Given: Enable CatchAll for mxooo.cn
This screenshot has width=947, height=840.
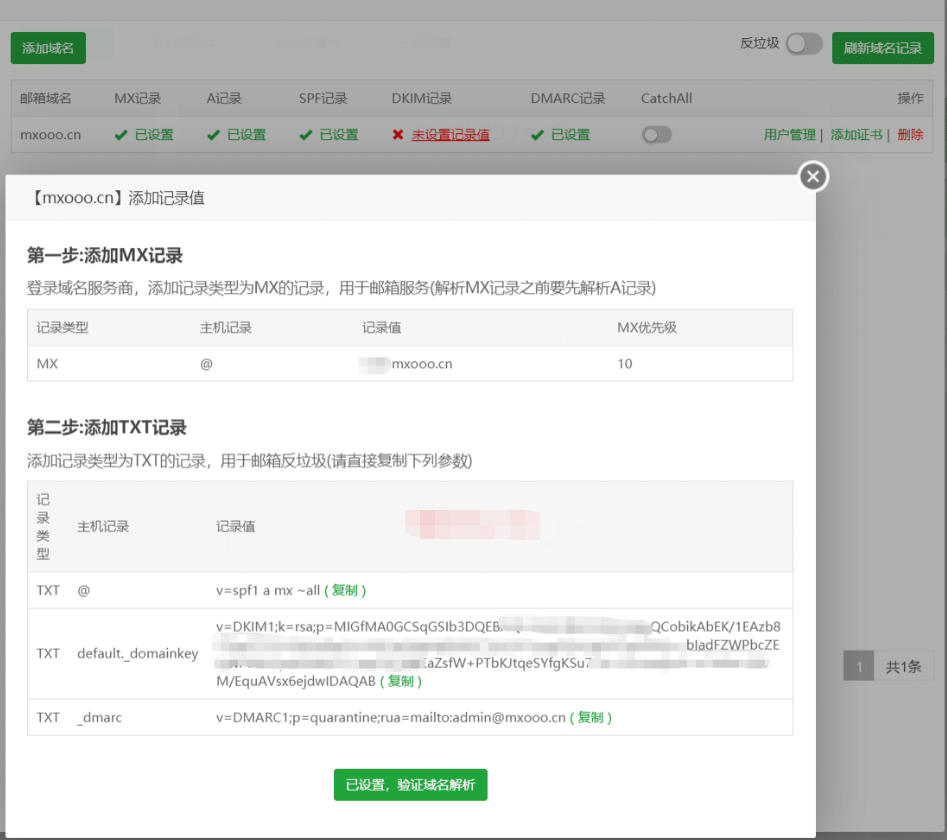Looking at the screenshot, I should (656, 135).
